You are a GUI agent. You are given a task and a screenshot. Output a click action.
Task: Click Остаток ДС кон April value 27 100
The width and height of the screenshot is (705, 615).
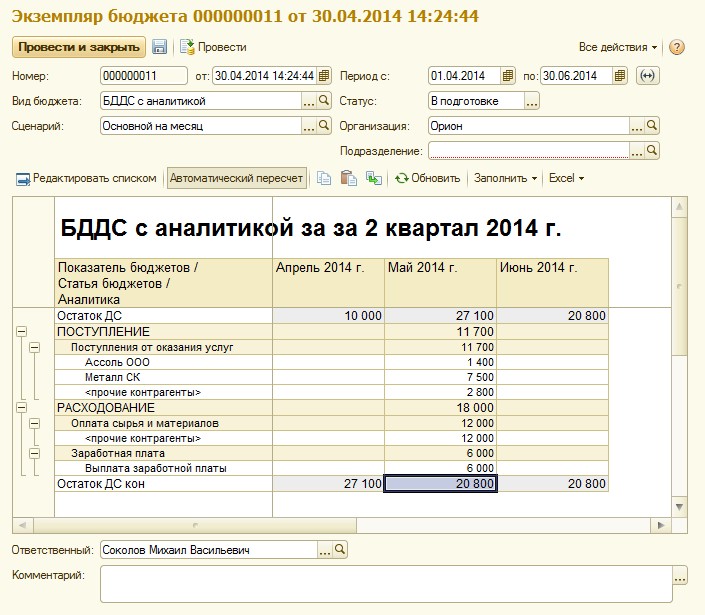coord(329,484)
